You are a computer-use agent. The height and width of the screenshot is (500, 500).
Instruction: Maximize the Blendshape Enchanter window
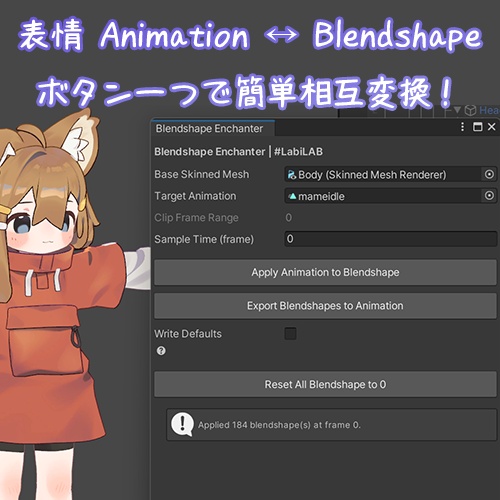(477, 127)
